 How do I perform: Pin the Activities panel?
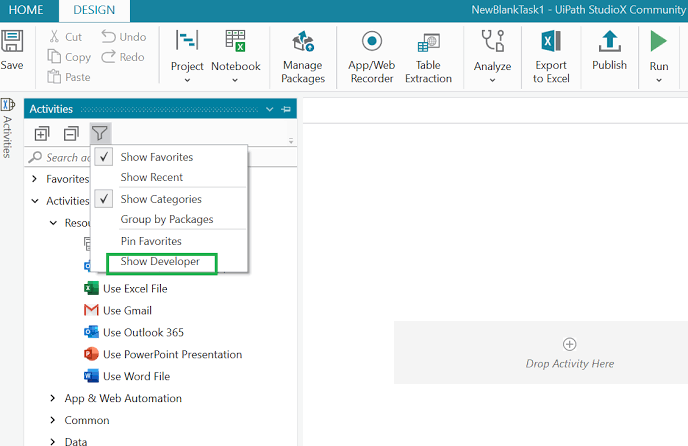pyautogui.click(x=287, y=109)
